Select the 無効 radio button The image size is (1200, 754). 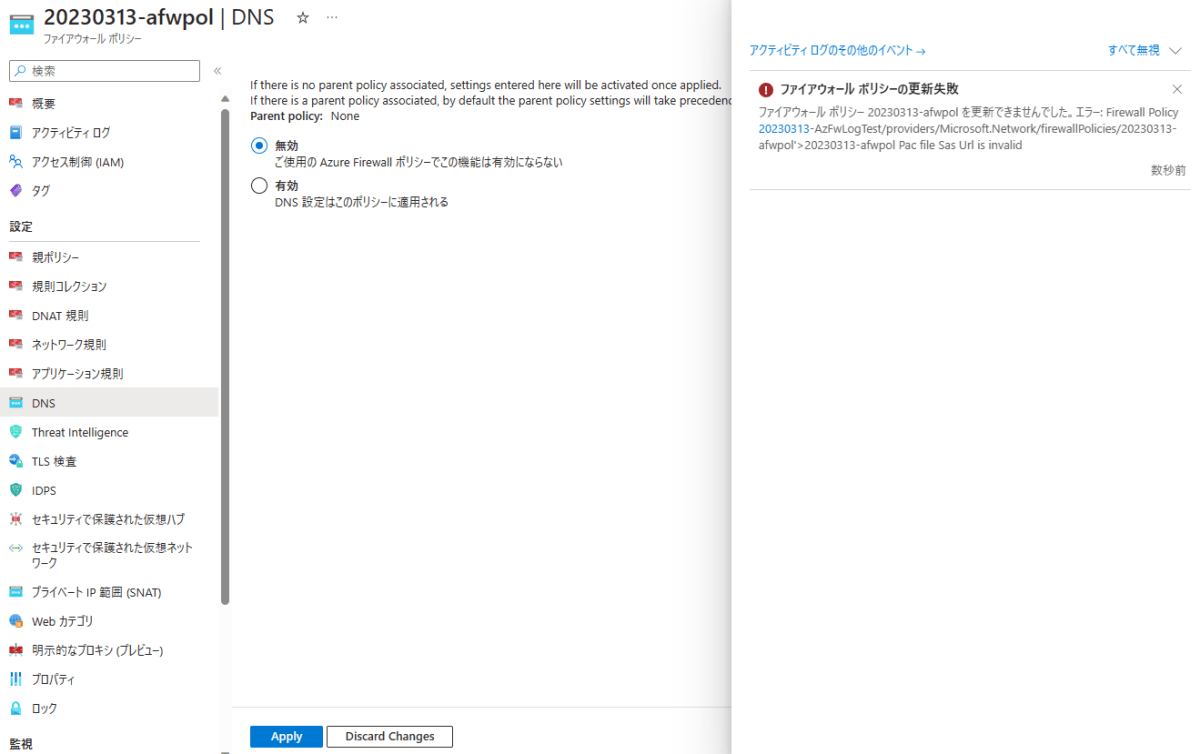click(x=259, y=145)
